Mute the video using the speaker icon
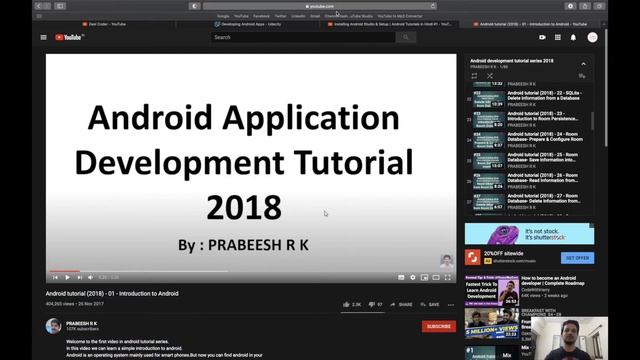The width and height of the screenshot is (640, 360). (91, 278)
